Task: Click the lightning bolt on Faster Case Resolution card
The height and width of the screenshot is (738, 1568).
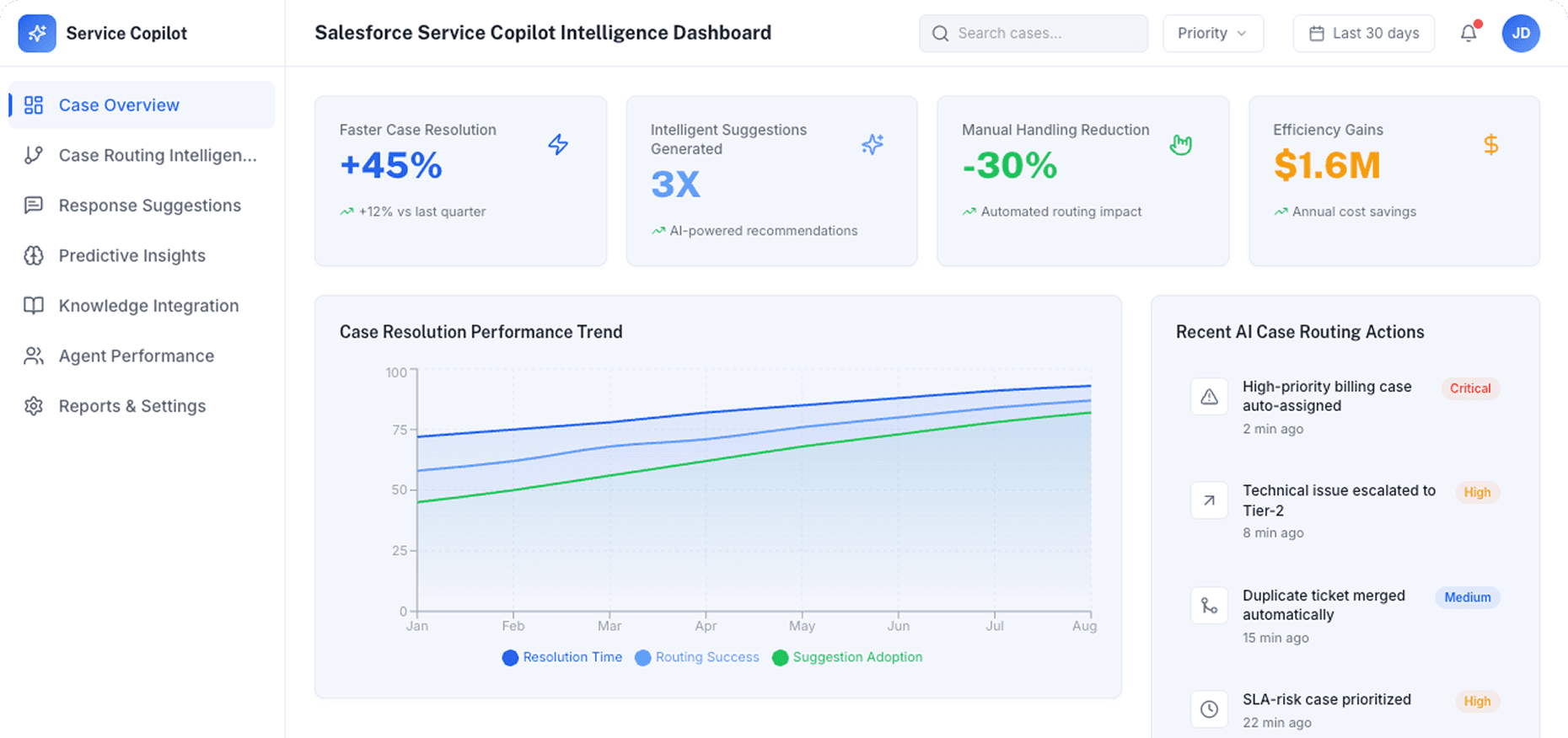Action: tap(558, 144)
